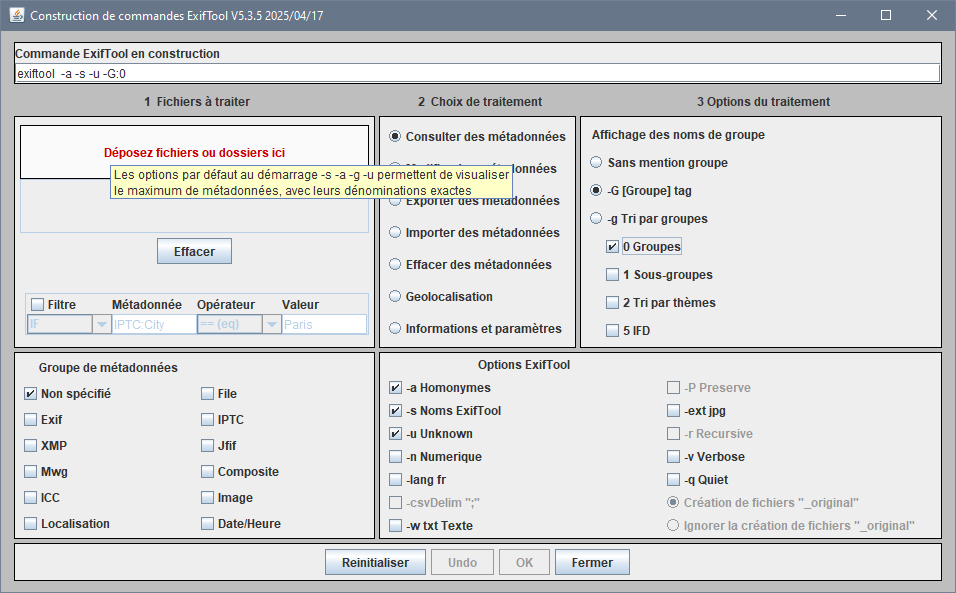Check the Date/Heure metadata group
The image size is (956, 593).
207,524
